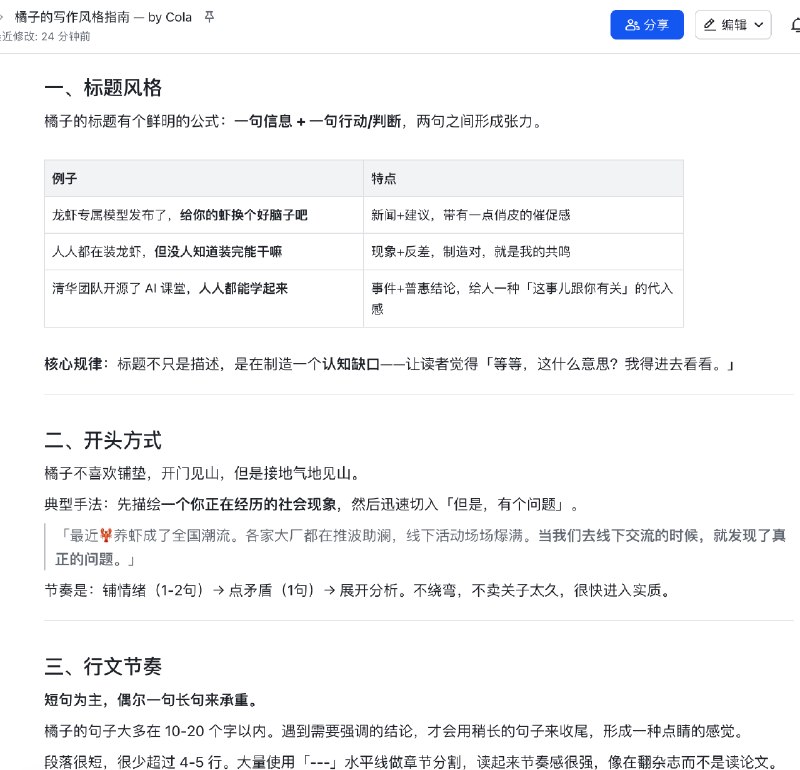Click the pencil icon inside 编辑 button
Screen dimensions: 800x770
tap(709, 25)
